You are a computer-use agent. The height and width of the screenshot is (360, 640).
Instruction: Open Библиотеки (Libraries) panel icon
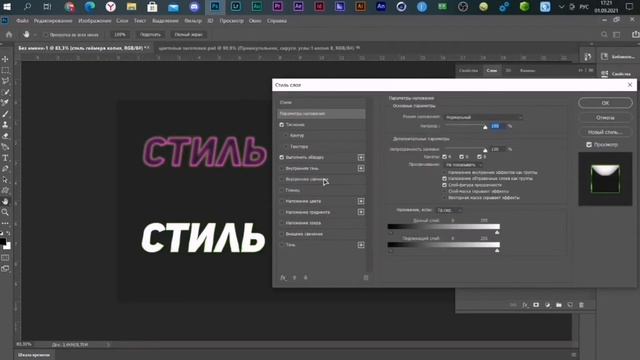click(x=604, y=57)
